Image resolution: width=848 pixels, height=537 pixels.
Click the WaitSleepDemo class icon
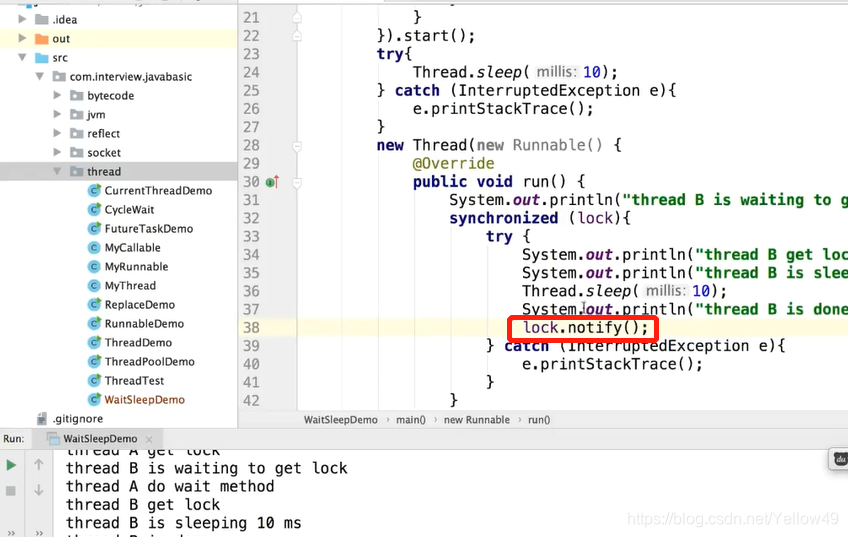point(94,400)
